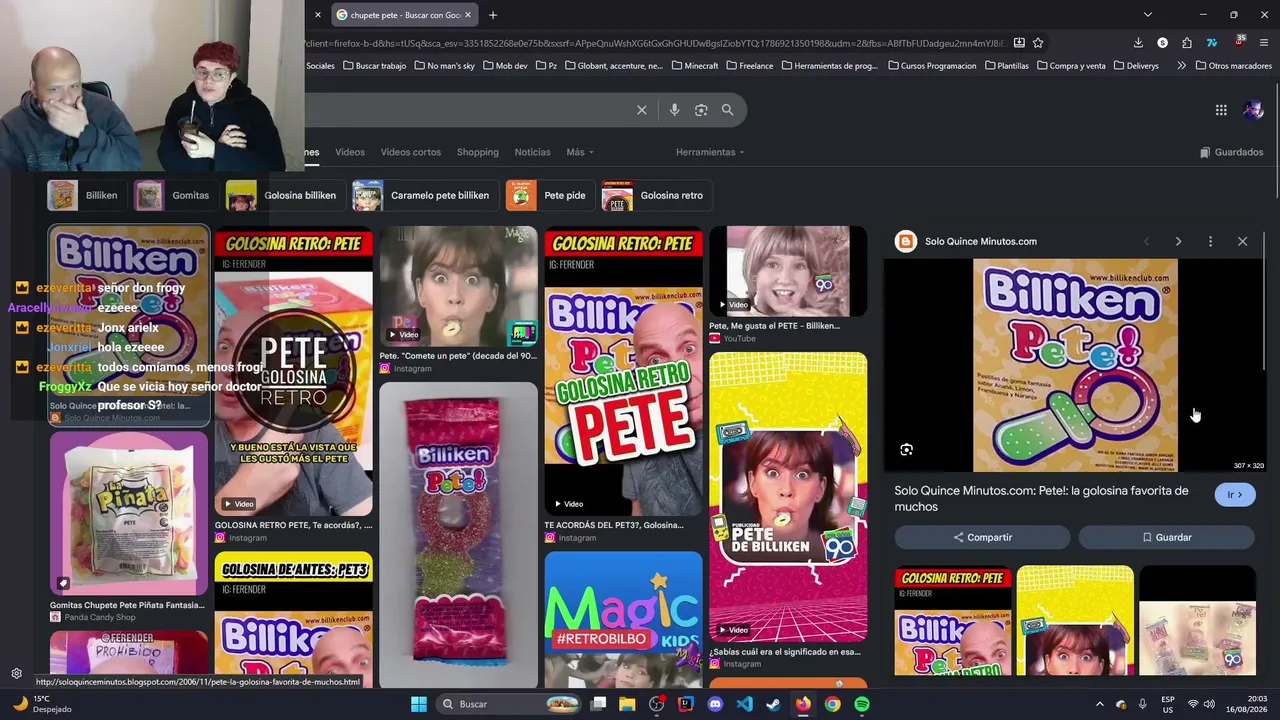This screenshot has width=1280, height=720.
Task: Open Visual Studio Code from the taskbar
Action: coord(744,704)
